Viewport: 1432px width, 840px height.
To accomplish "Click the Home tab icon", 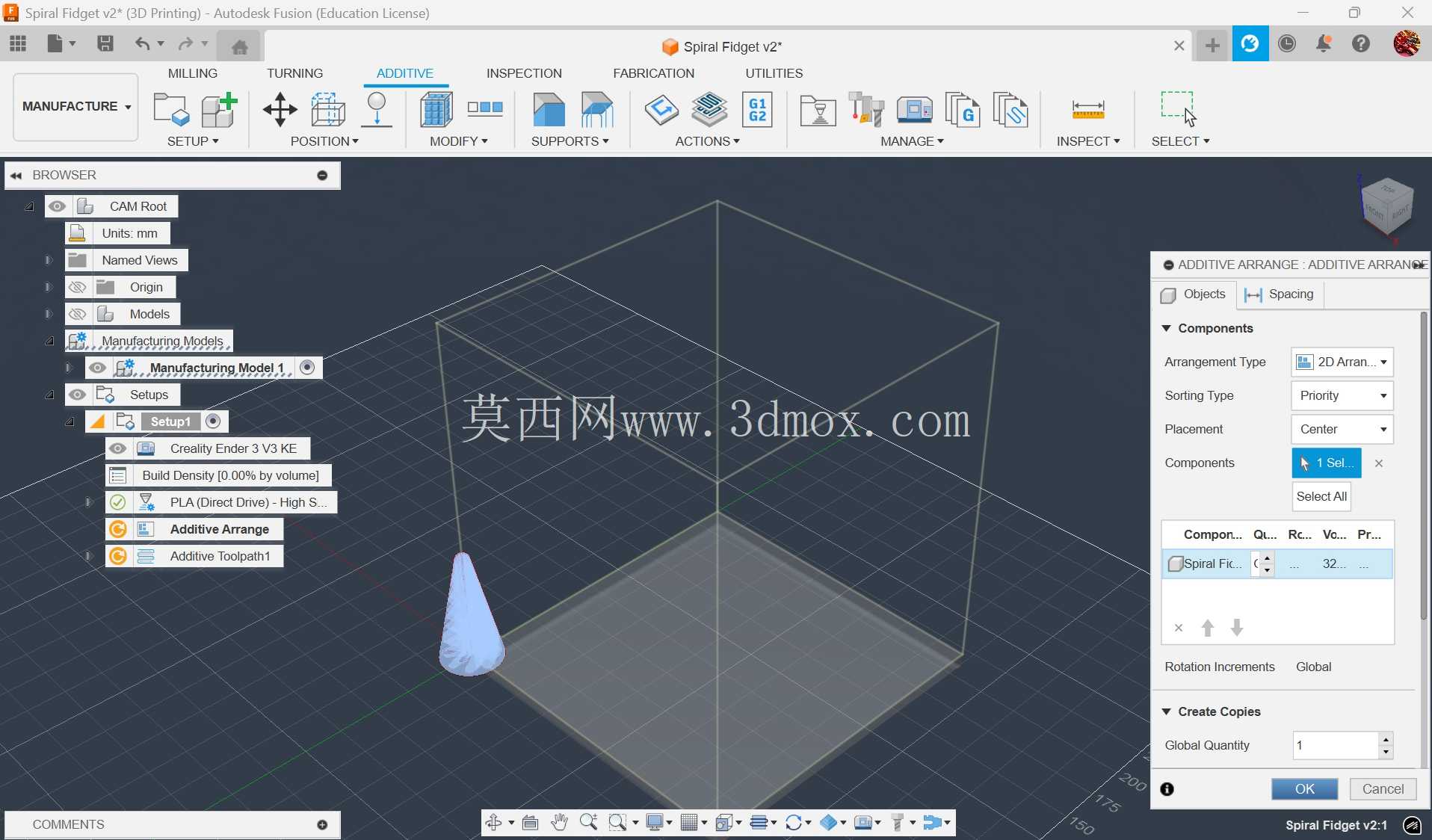I will 239,46.
